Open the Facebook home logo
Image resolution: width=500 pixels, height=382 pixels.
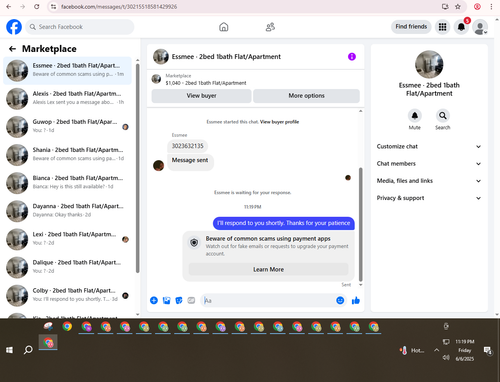click(x=14, y=27)
